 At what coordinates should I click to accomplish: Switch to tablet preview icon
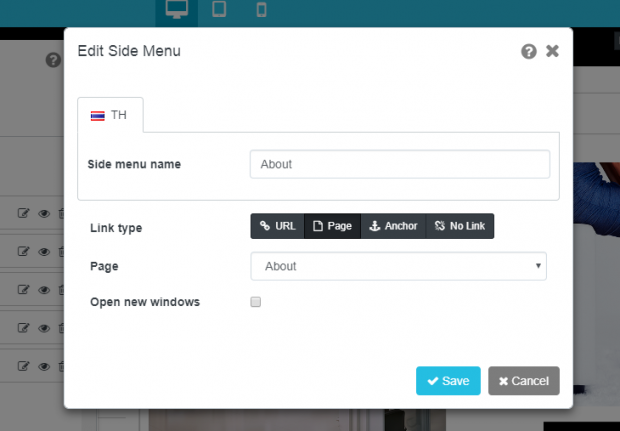tap(219, 9)
